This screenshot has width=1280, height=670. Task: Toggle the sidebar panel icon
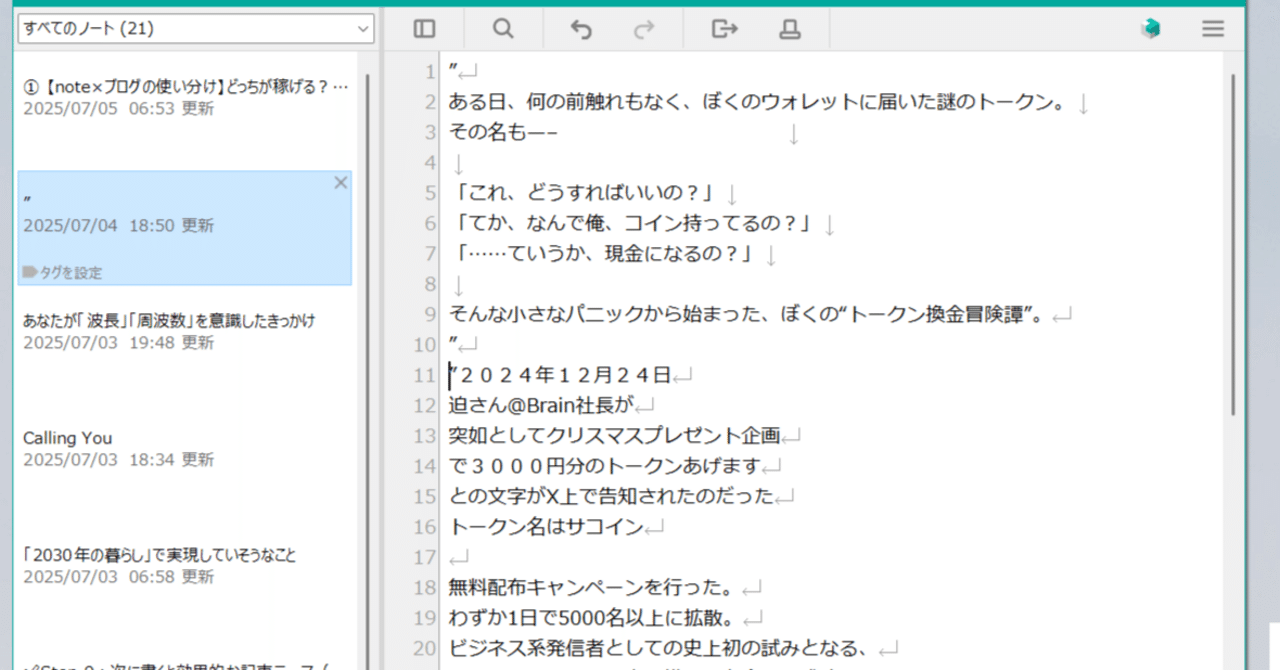point(424,29)
